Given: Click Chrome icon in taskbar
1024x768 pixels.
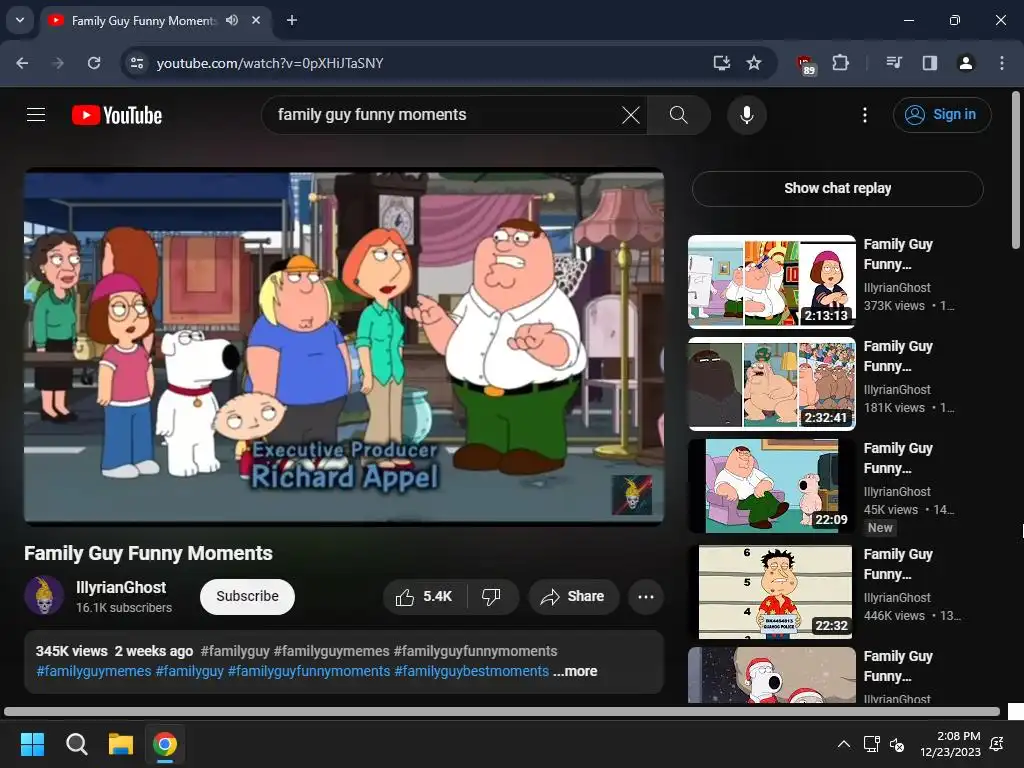Looking at the screenshot, I should pyautogui.click(x=165, y=744).
